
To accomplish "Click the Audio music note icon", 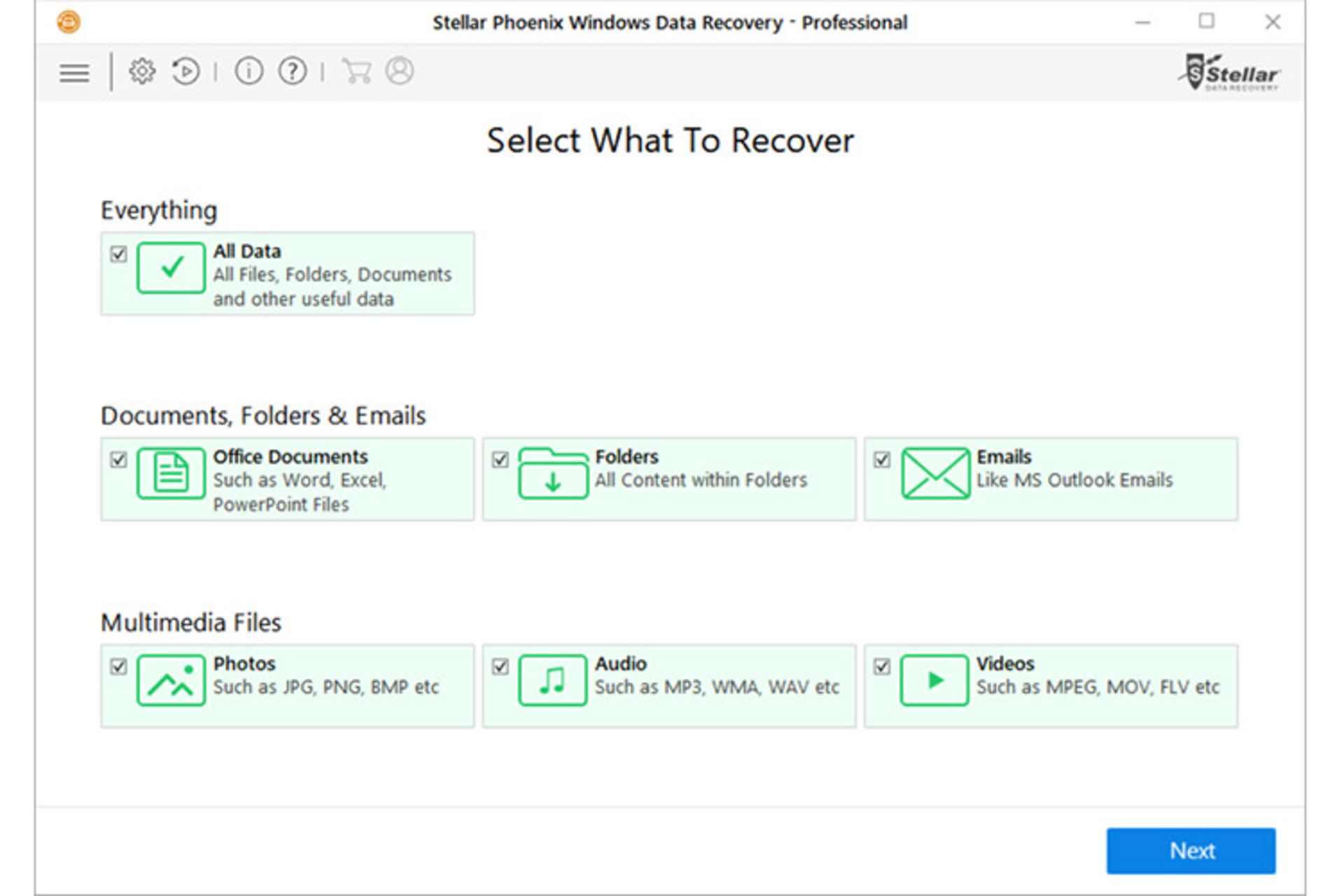I will point(553,680).
